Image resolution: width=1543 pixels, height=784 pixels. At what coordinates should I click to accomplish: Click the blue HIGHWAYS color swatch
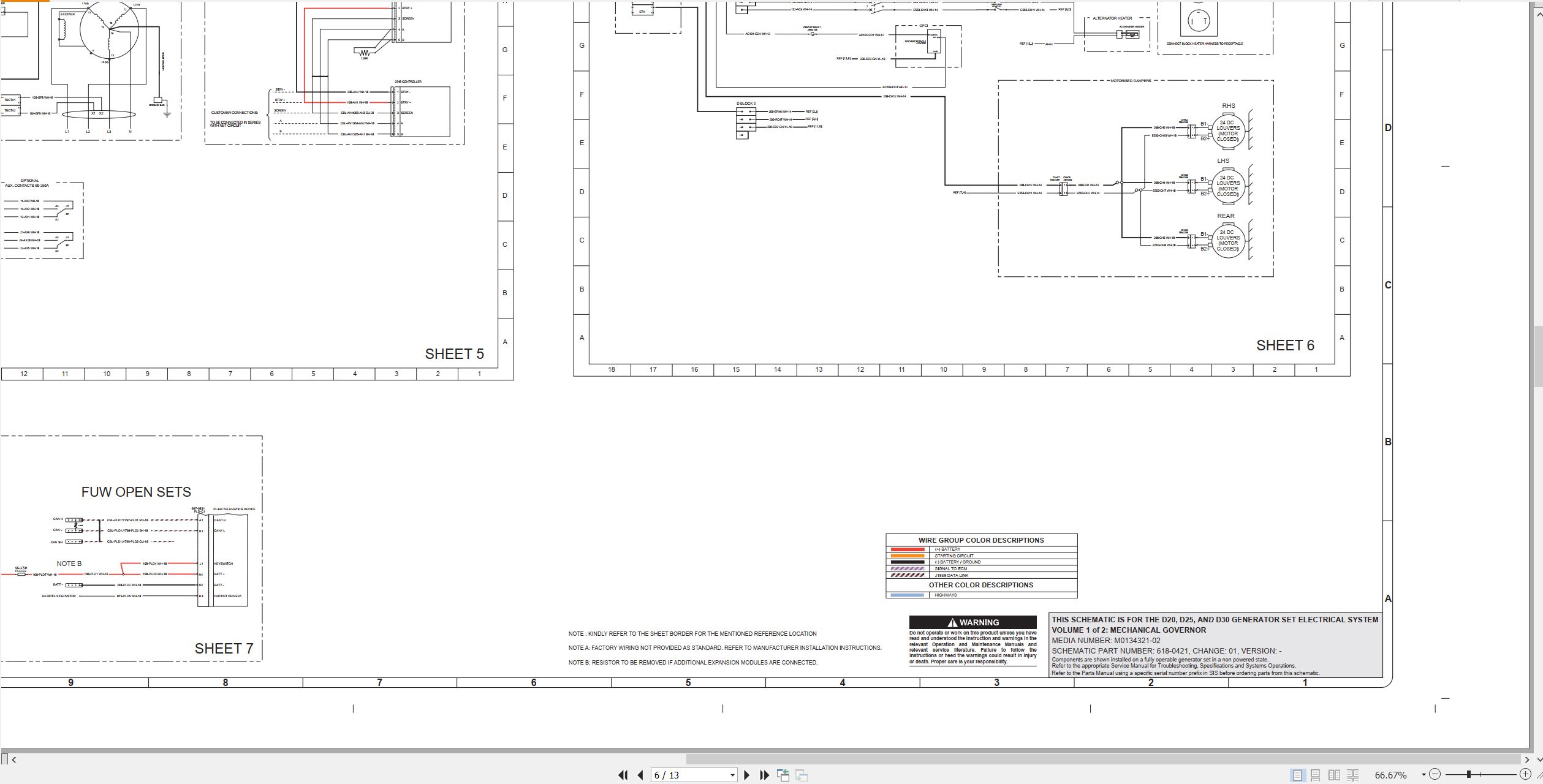(907, 595)
